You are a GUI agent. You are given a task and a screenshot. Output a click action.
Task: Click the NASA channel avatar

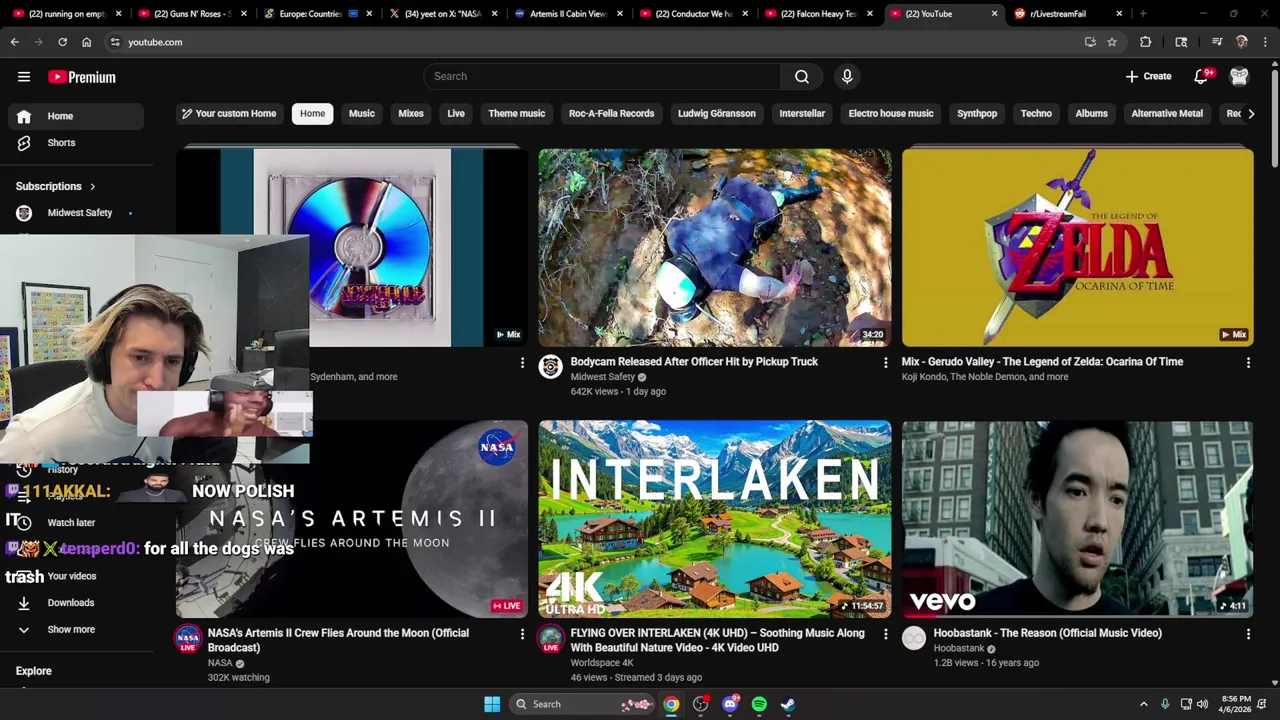pos(188,638)
